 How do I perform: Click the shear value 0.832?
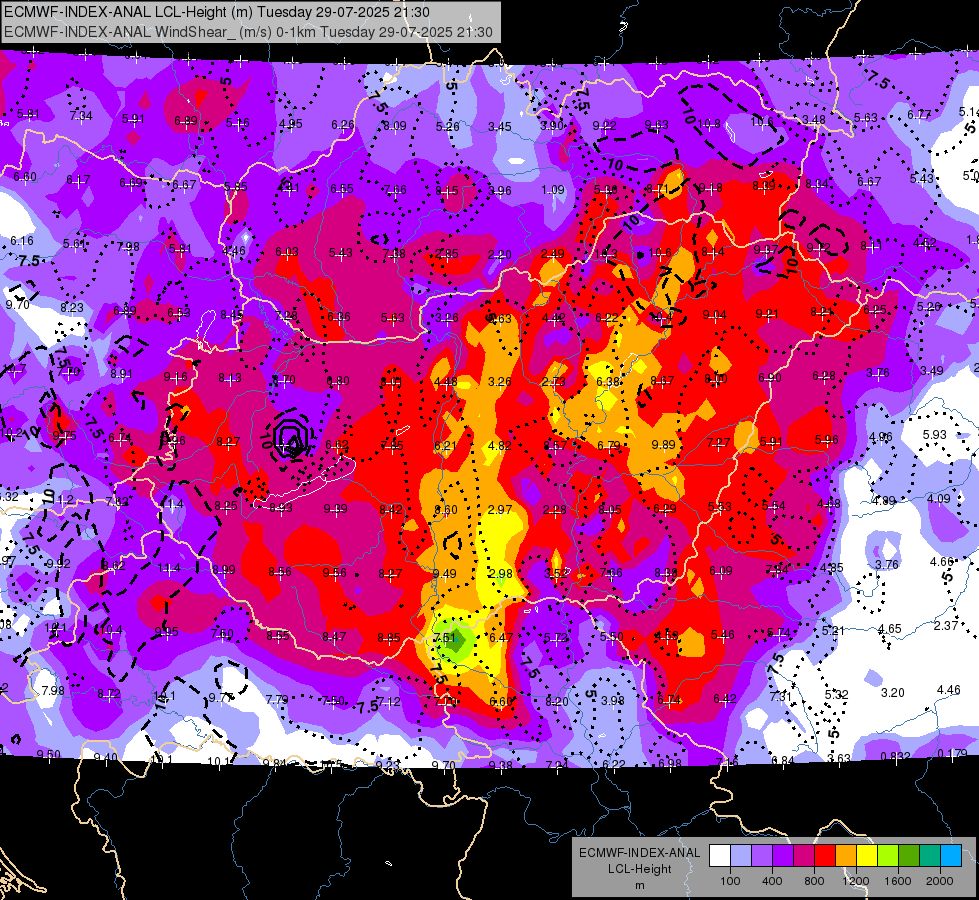coord(894,756)
